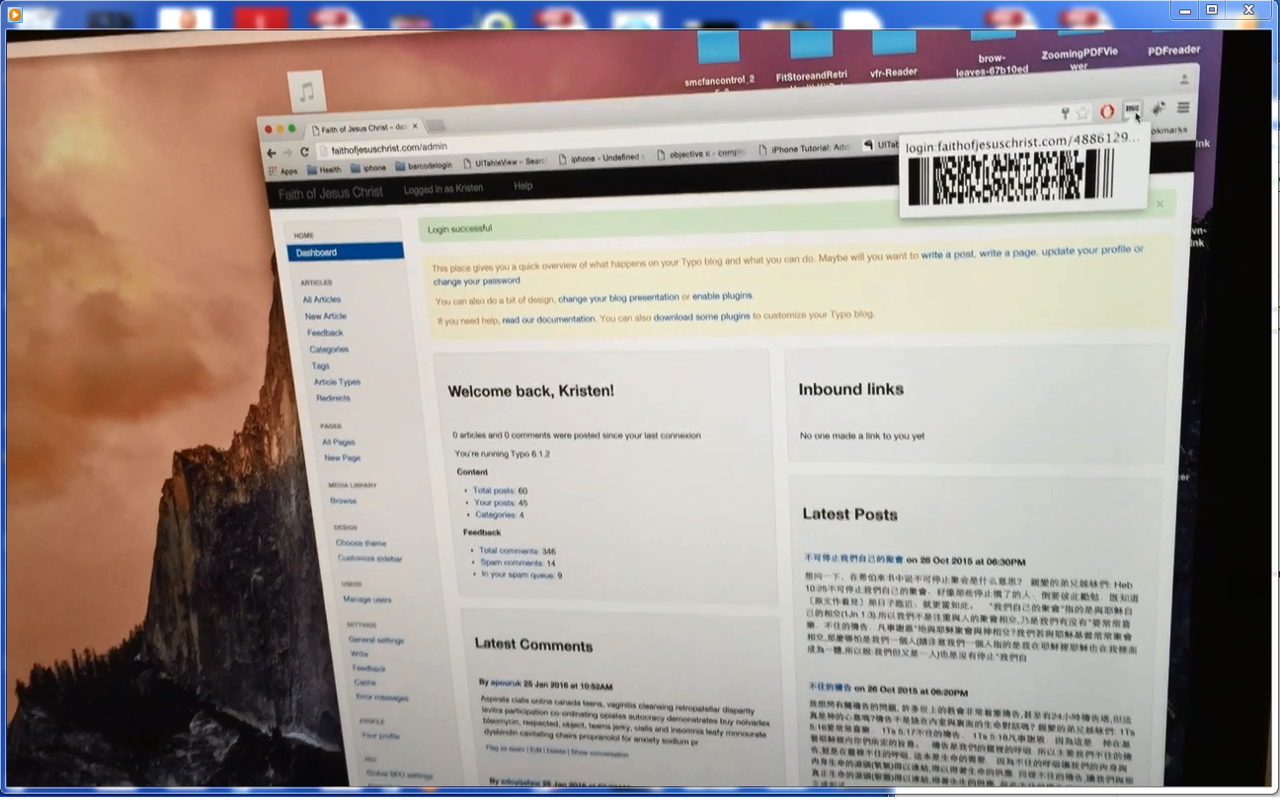The height and width of the screenshot is (800, 1280).
Task: Click the 'change your password' link
Action: tap(477, 282)
